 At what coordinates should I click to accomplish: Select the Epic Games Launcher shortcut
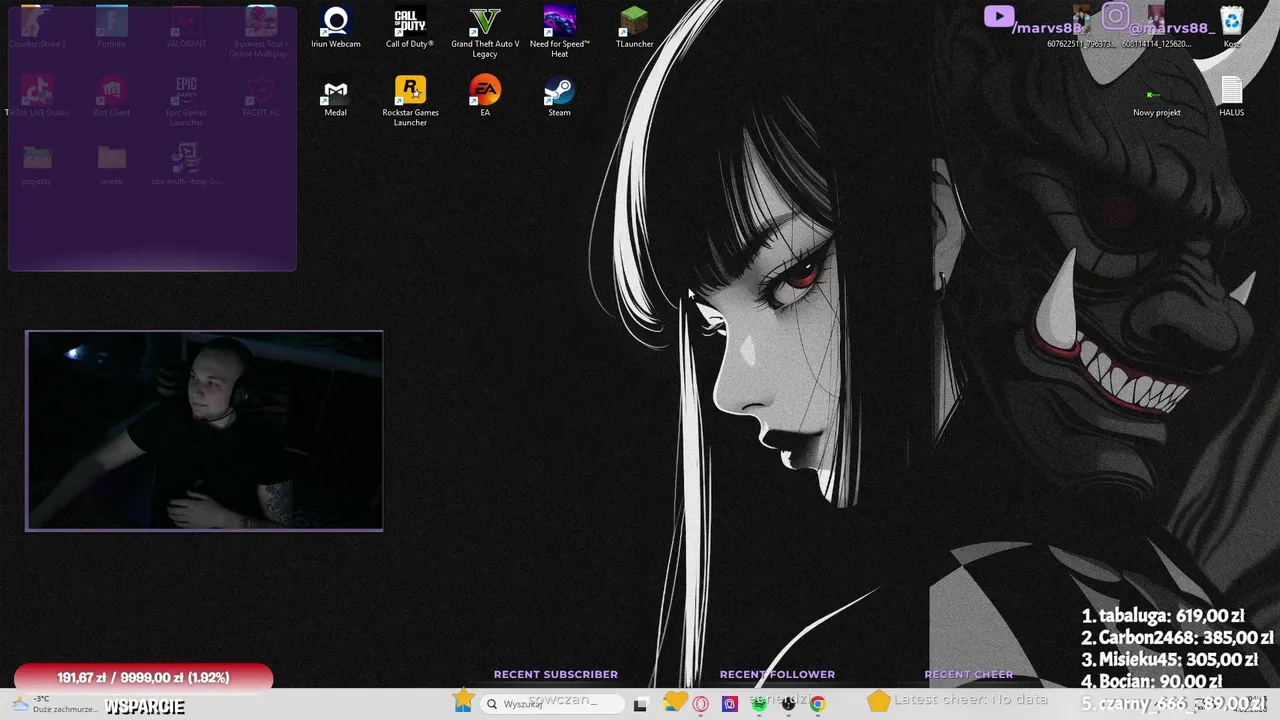tap(186, 101)
